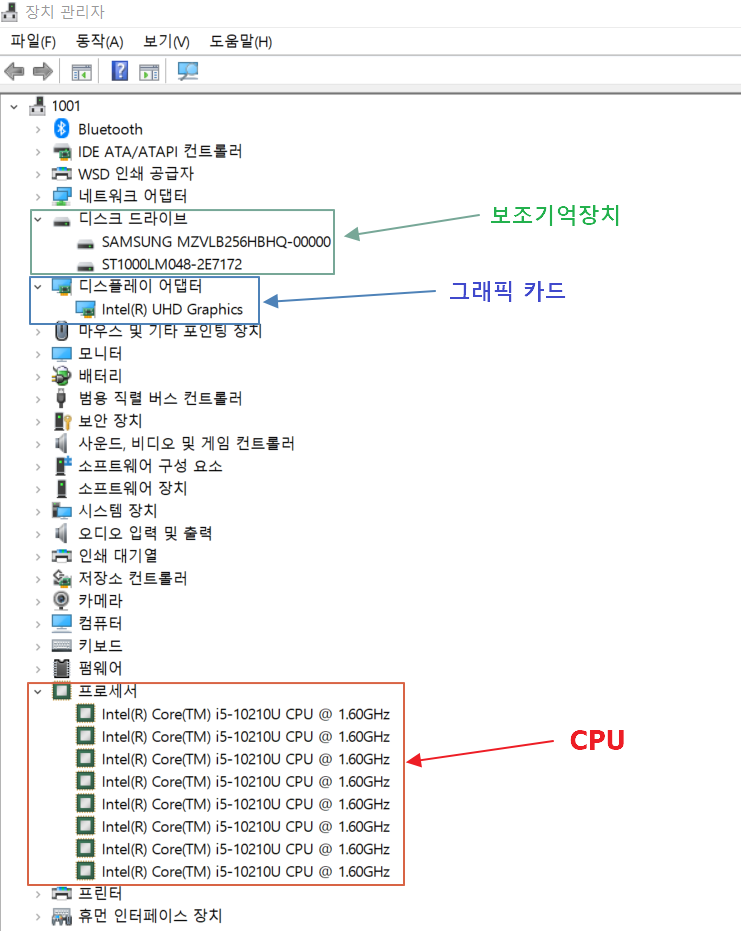741x931 pixels.
Task: Click the blue Help question mark icon
Action: pos(120,71)
